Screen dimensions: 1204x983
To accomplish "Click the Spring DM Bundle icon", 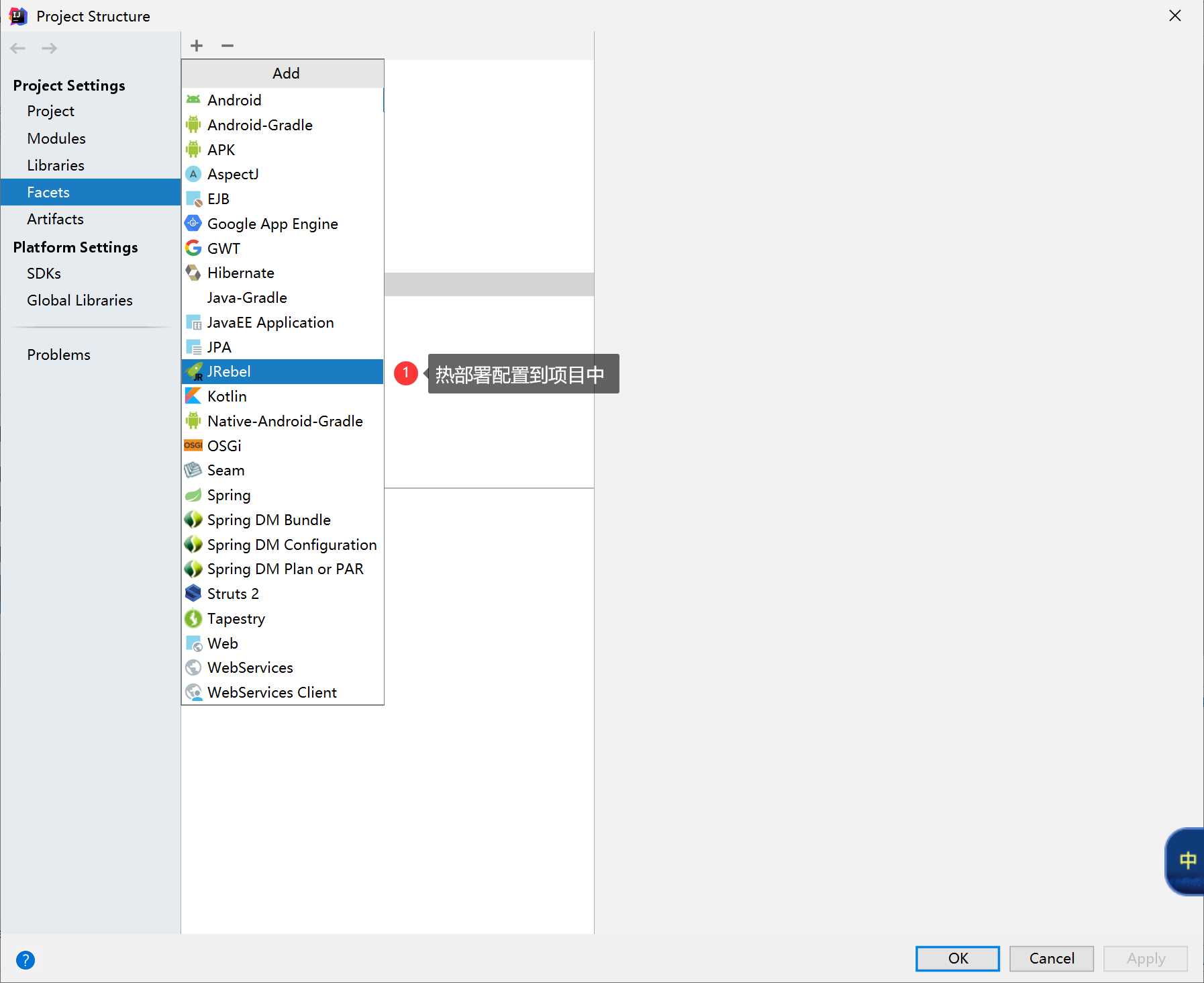I will pos(193,520).
